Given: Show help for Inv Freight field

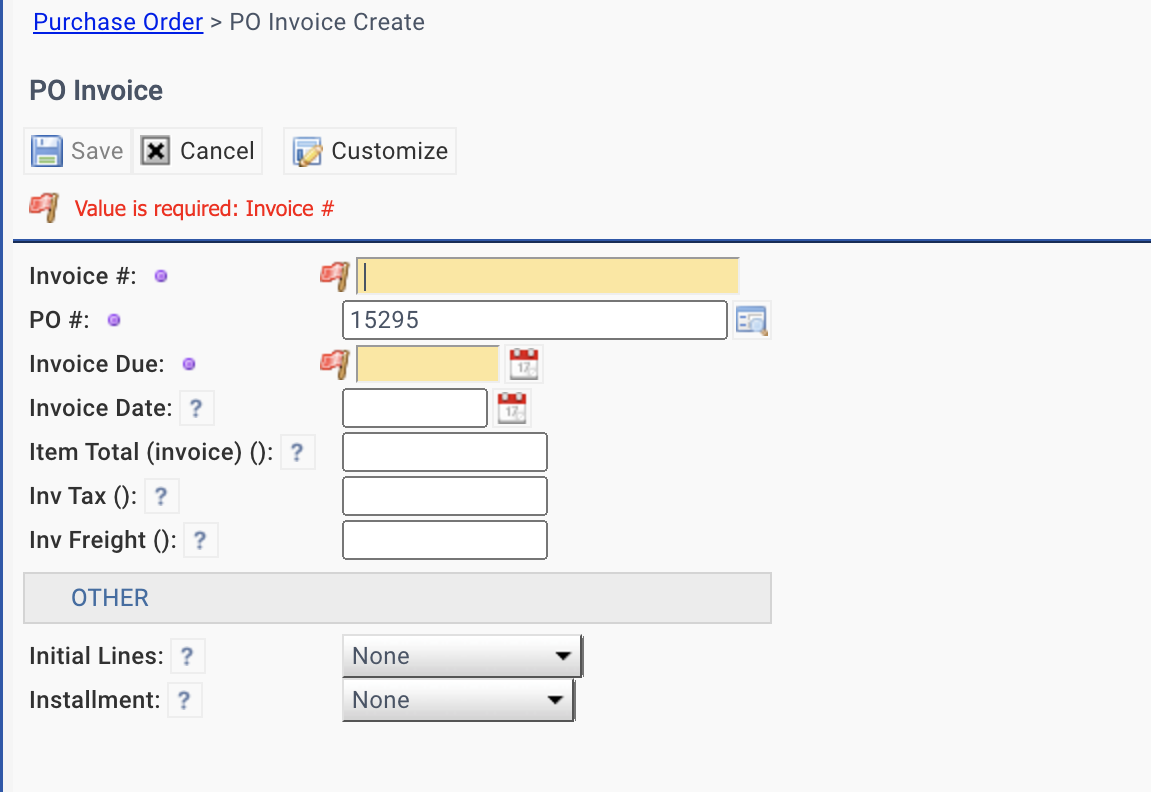Looking at the screenshot, I should pos(200,540).
